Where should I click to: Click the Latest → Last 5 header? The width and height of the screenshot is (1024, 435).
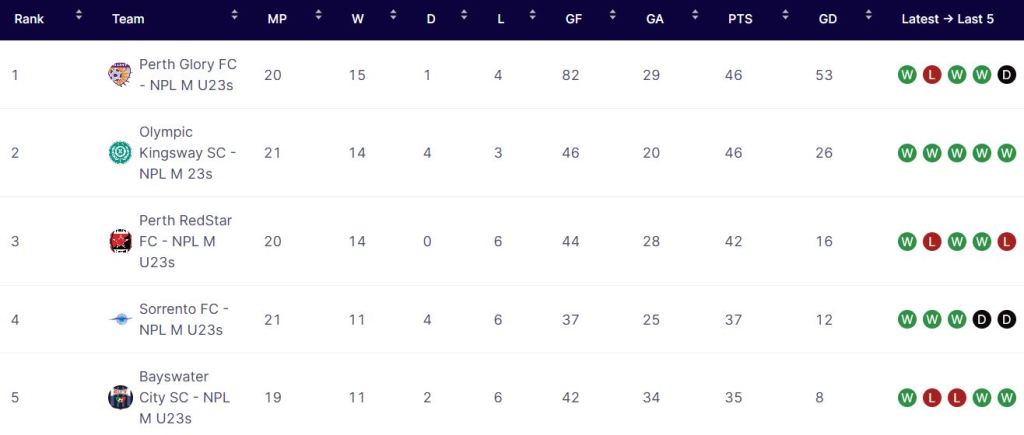coord(947,19)
